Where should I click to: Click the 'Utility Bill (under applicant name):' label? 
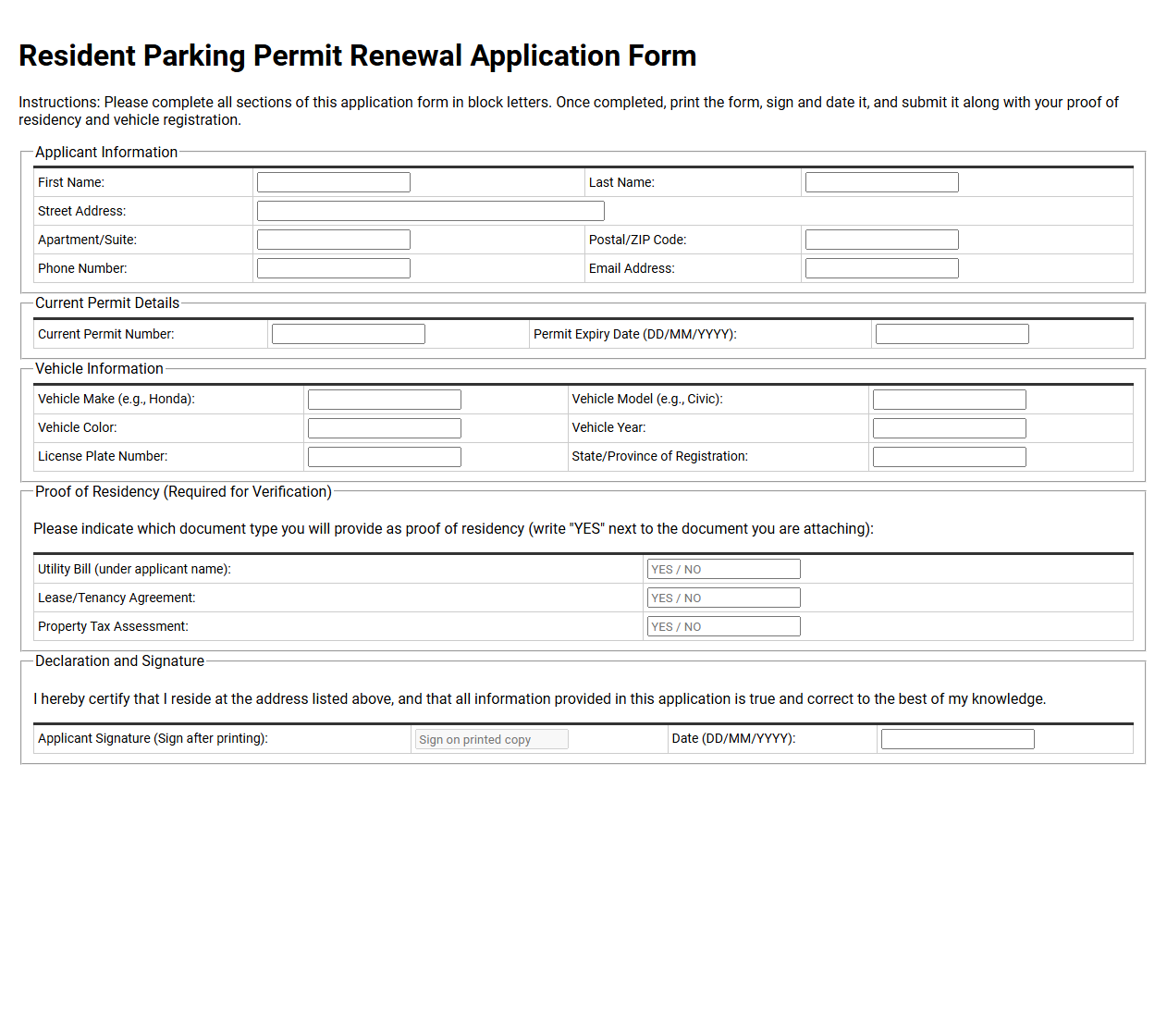click(x=134, y=569)
